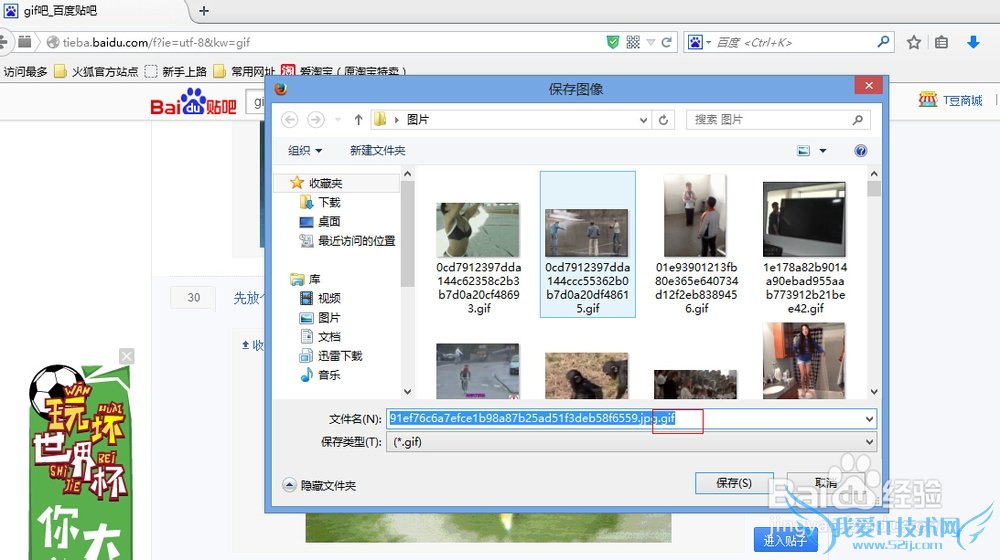
Task: Select thumbnail 0cd7912397dda144ccc55362b0...5.gif
Action: pos(587,244)
